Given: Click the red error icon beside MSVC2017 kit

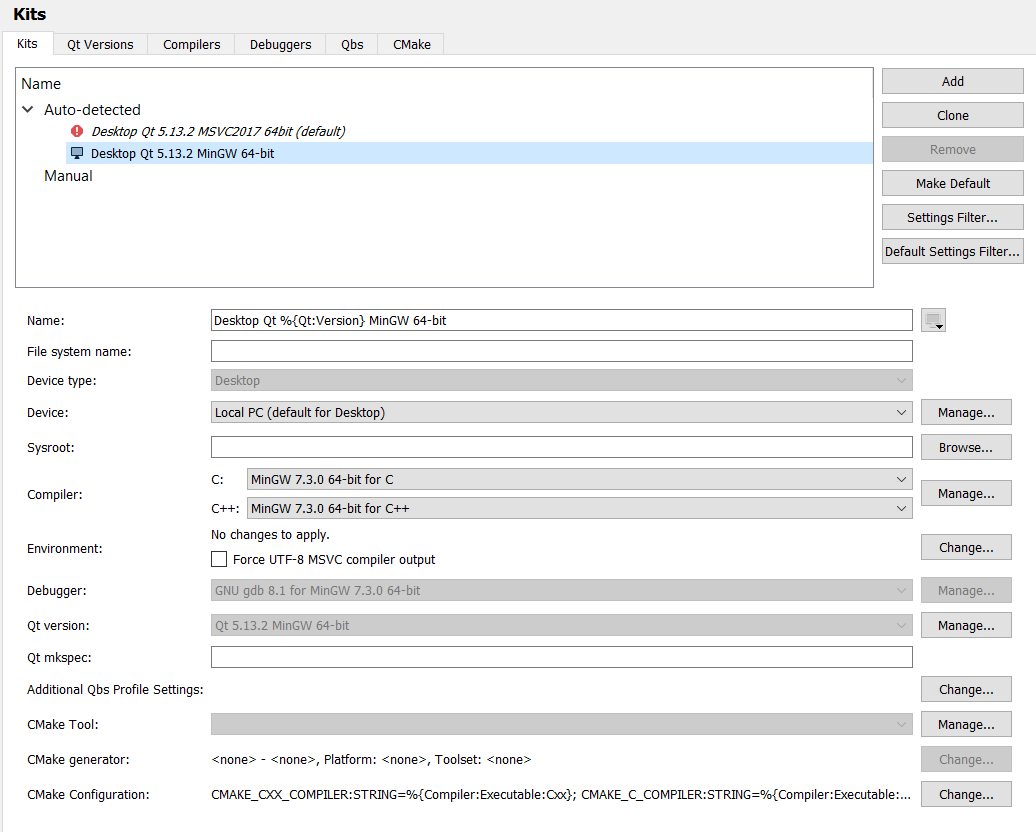Looking at the screenshot, I should click(77, 131).
